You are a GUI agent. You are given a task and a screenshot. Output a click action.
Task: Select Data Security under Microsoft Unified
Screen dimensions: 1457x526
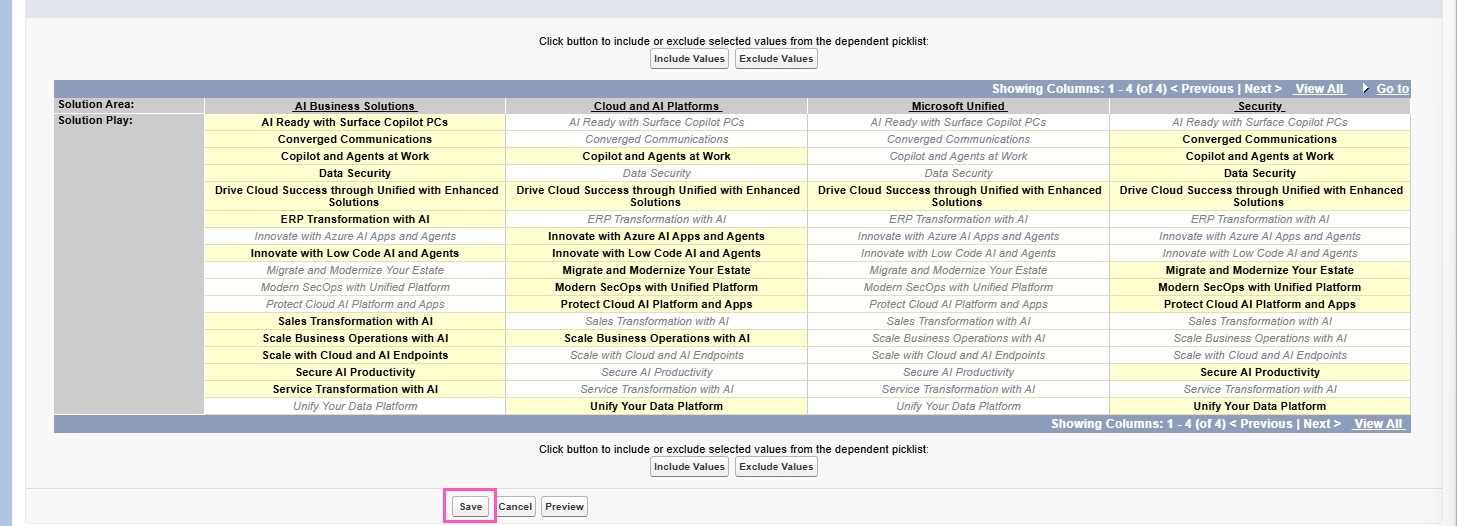click(958, 173)
